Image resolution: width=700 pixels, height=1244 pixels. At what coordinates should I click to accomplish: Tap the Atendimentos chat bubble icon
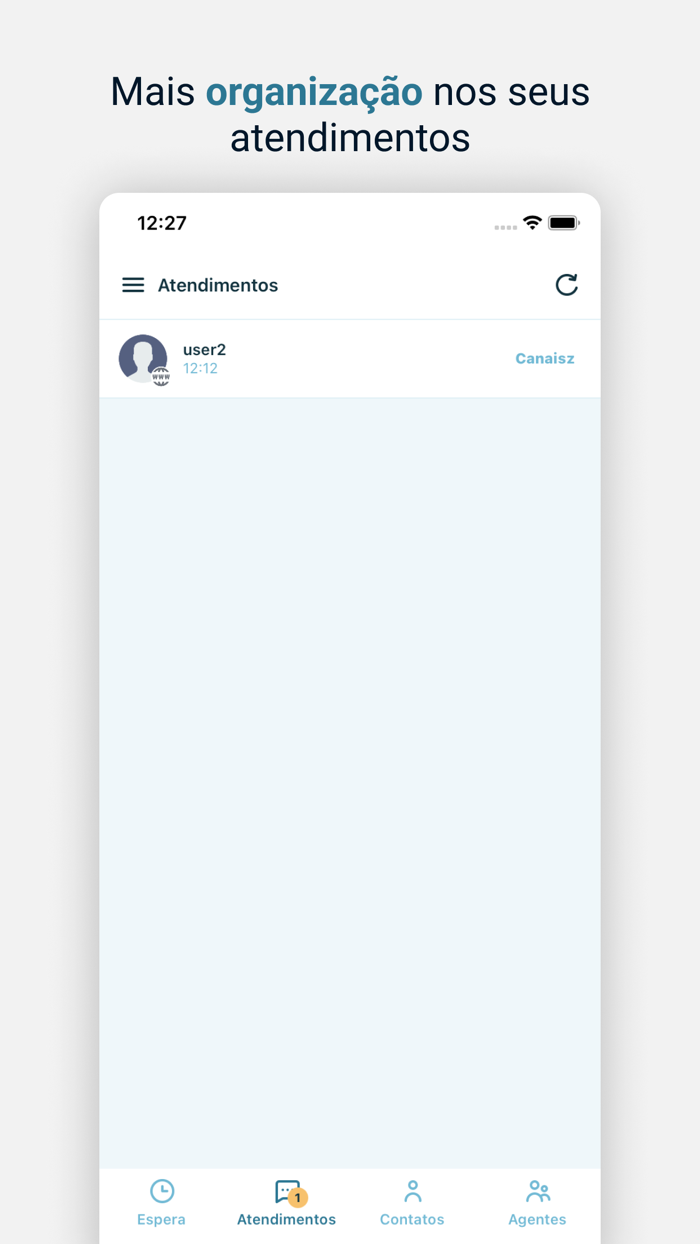coord(287,1191)
